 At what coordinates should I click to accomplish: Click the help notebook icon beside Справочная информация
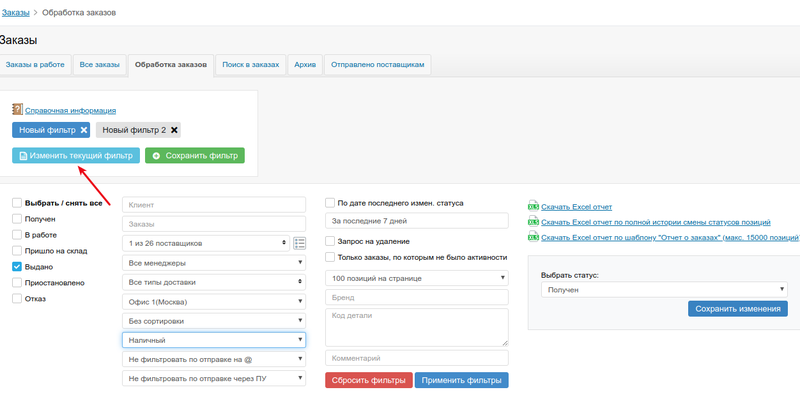17,109
